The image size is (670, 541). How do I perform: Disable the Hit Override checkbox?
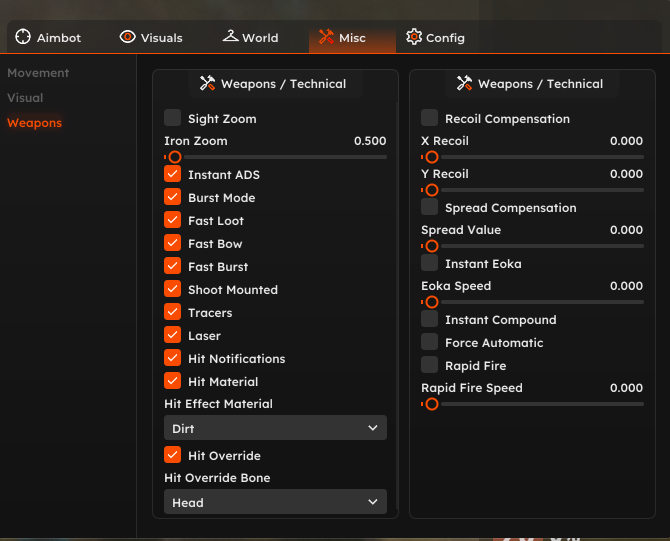coord(173,455)
